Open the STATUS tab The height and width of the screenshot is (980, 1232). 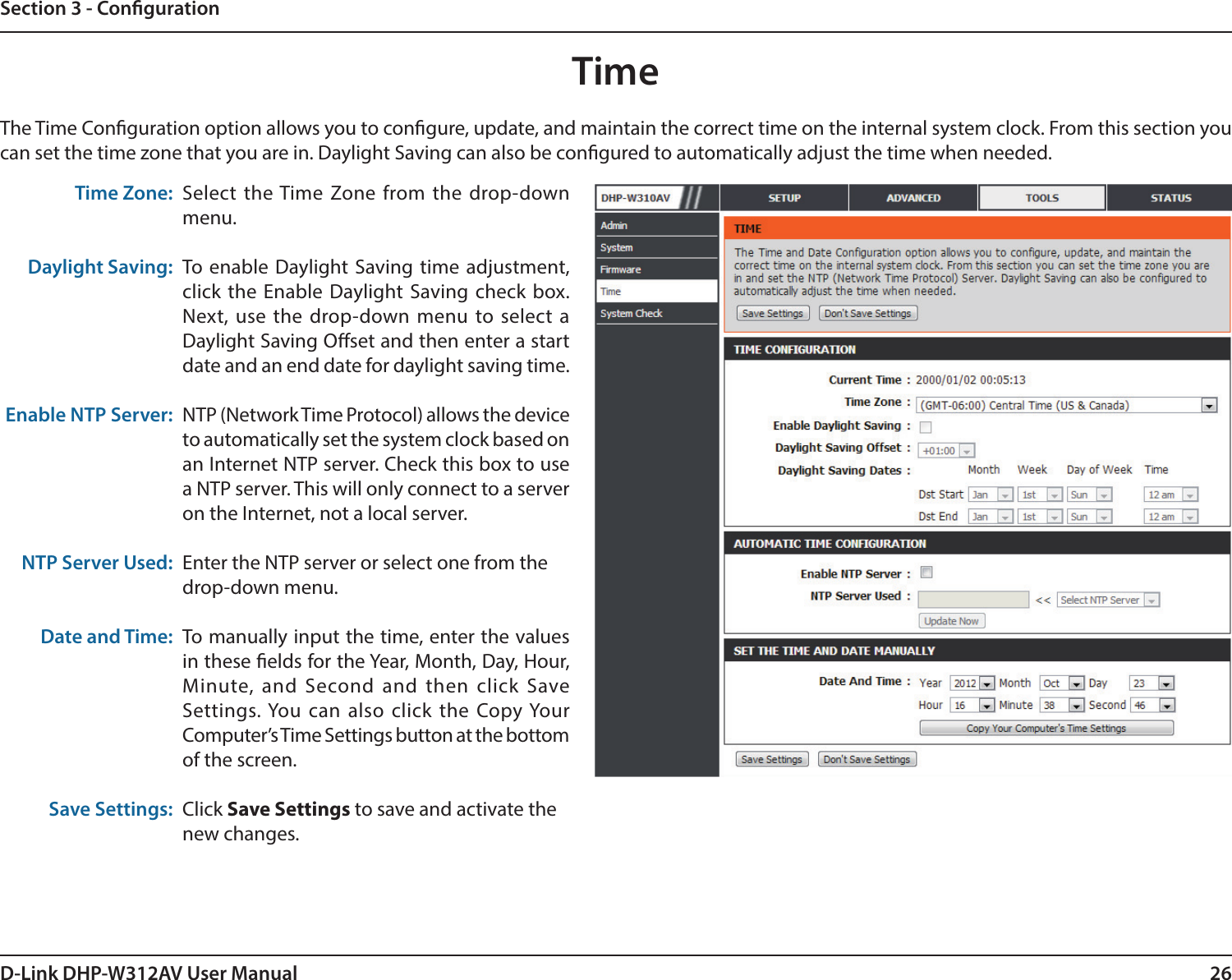(x=1170, y=198)
